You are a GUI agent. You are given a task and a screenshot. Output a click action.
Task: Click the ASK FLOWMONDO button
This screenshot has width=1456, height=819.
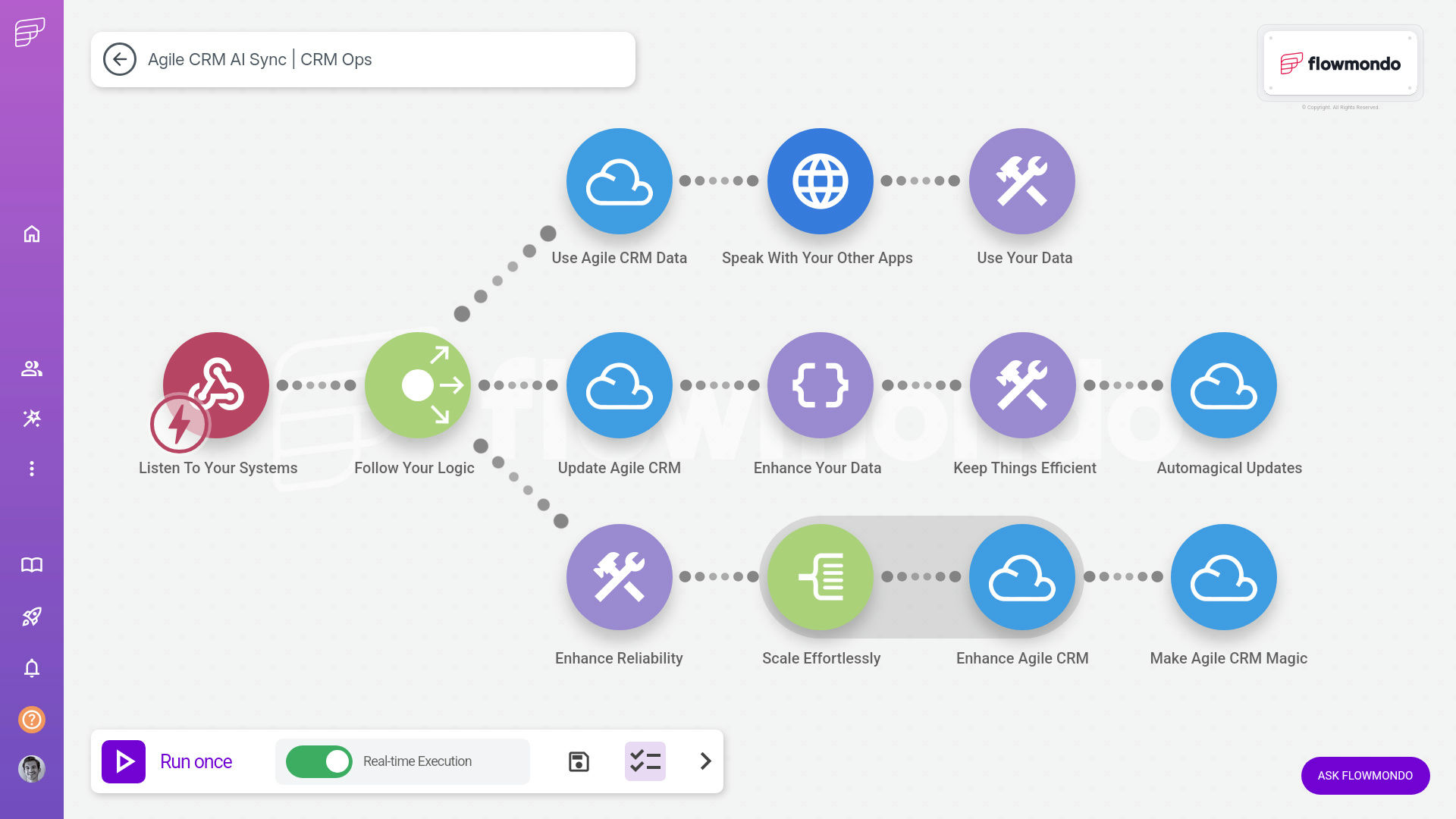(1365, 776)
